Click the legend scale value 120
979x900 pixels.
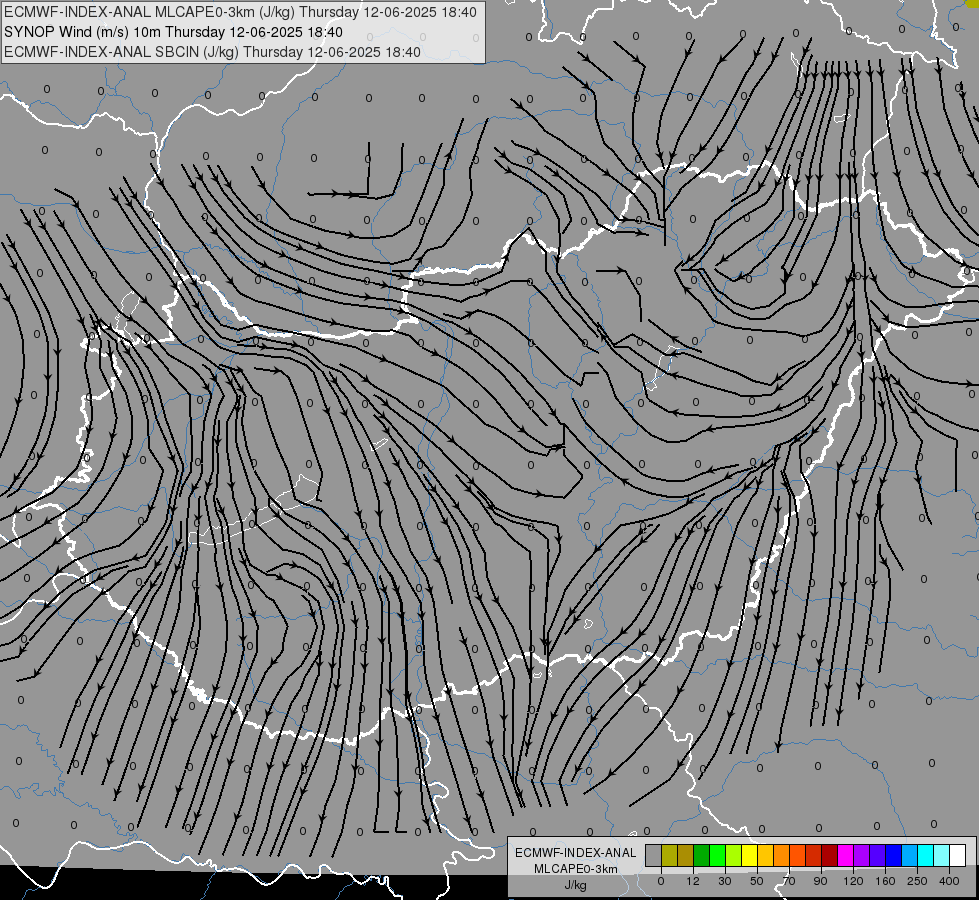(853, 881)
